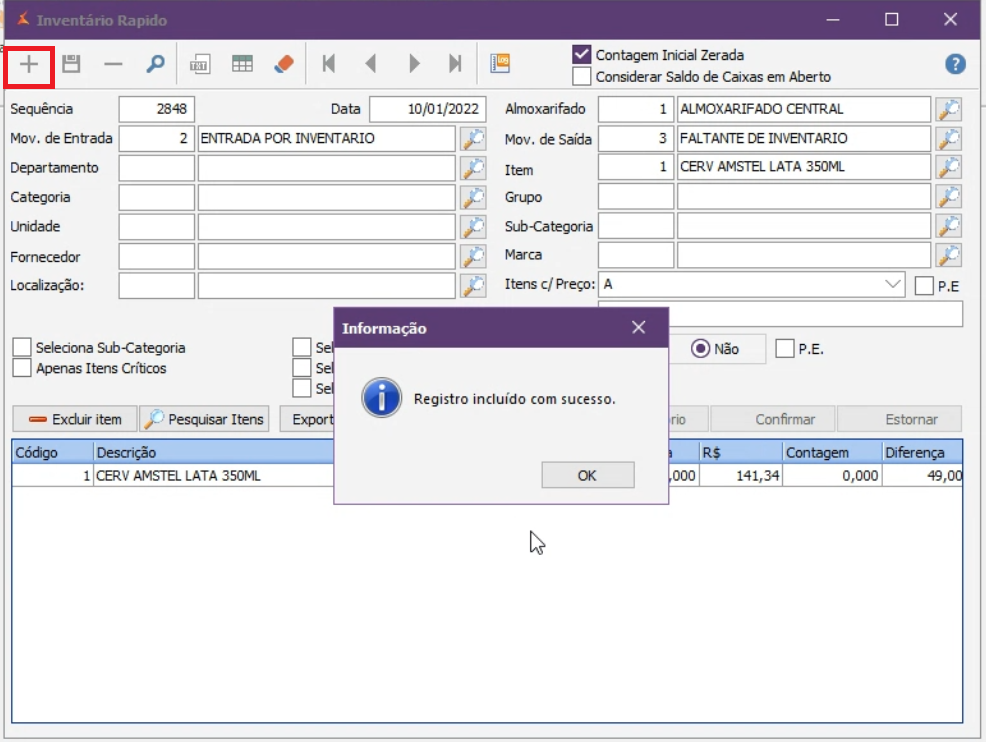Open Mov. de Entrada lookup magnifier
This screenshot has height=742, width=986.
pyautogui.click(x=474, y=139)
